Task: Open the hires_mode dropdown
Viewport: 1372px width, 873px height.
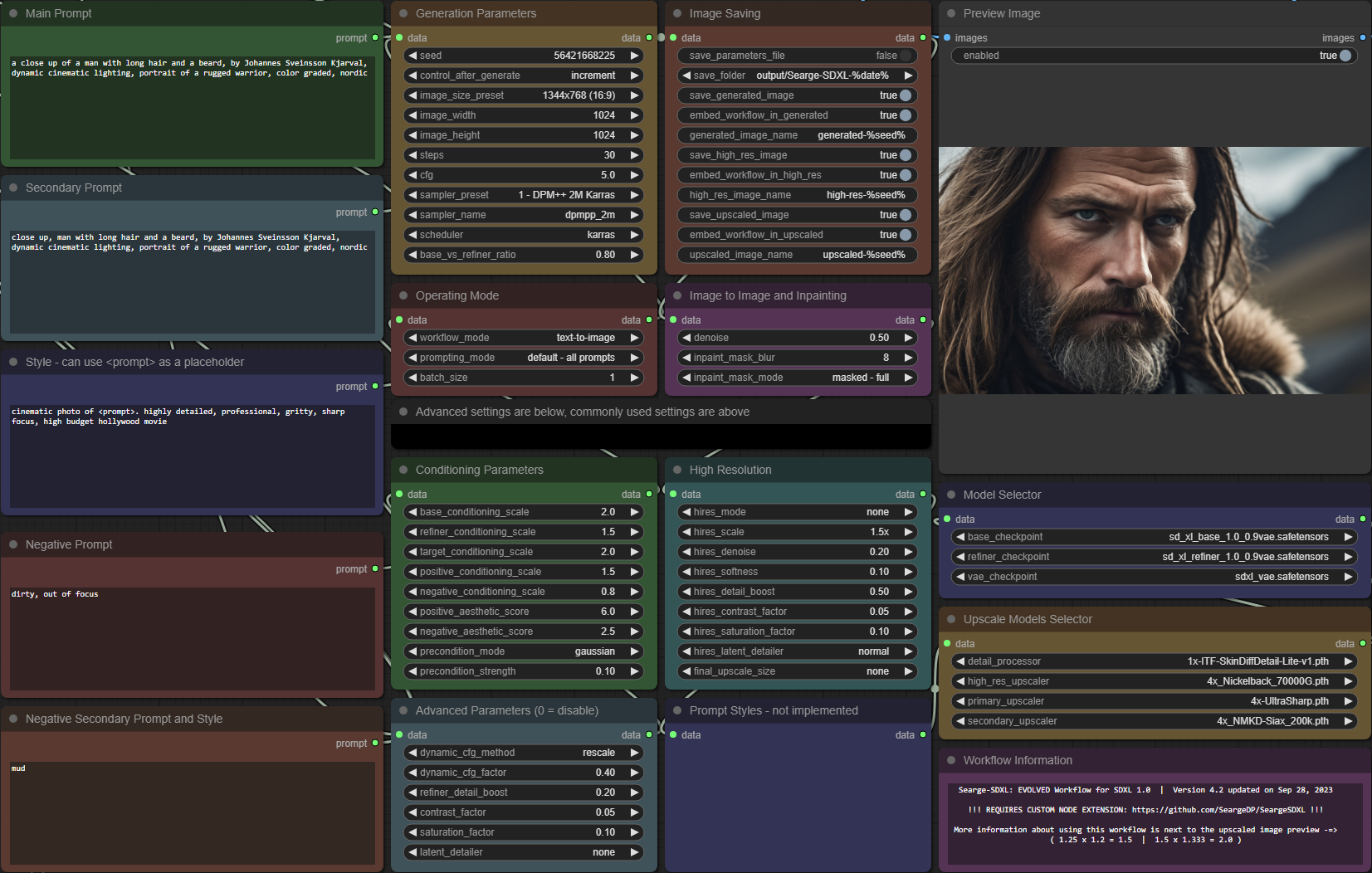Action: [798, 512]
